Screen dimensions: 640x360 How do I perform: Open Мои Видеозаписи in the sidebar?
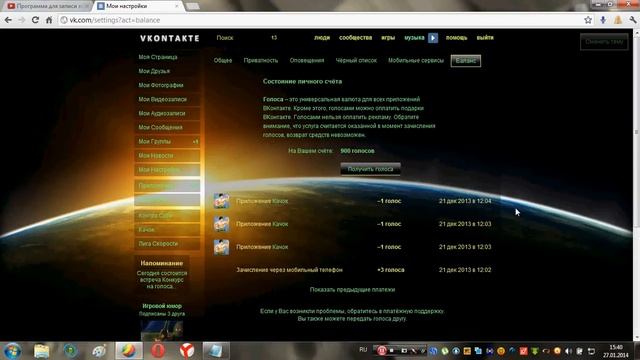pyautogui.click(x=167, y=99)
